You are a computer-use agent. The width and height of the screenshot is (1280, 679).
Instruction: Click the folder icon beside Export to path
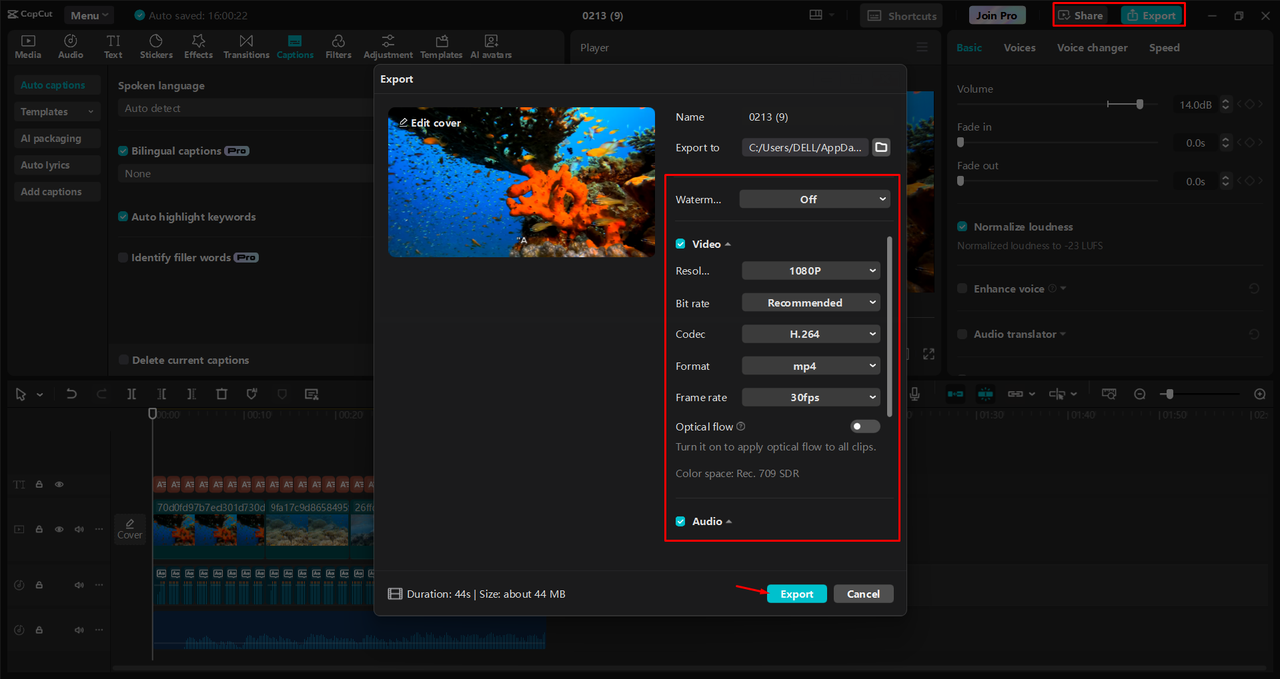click(881, 147)
